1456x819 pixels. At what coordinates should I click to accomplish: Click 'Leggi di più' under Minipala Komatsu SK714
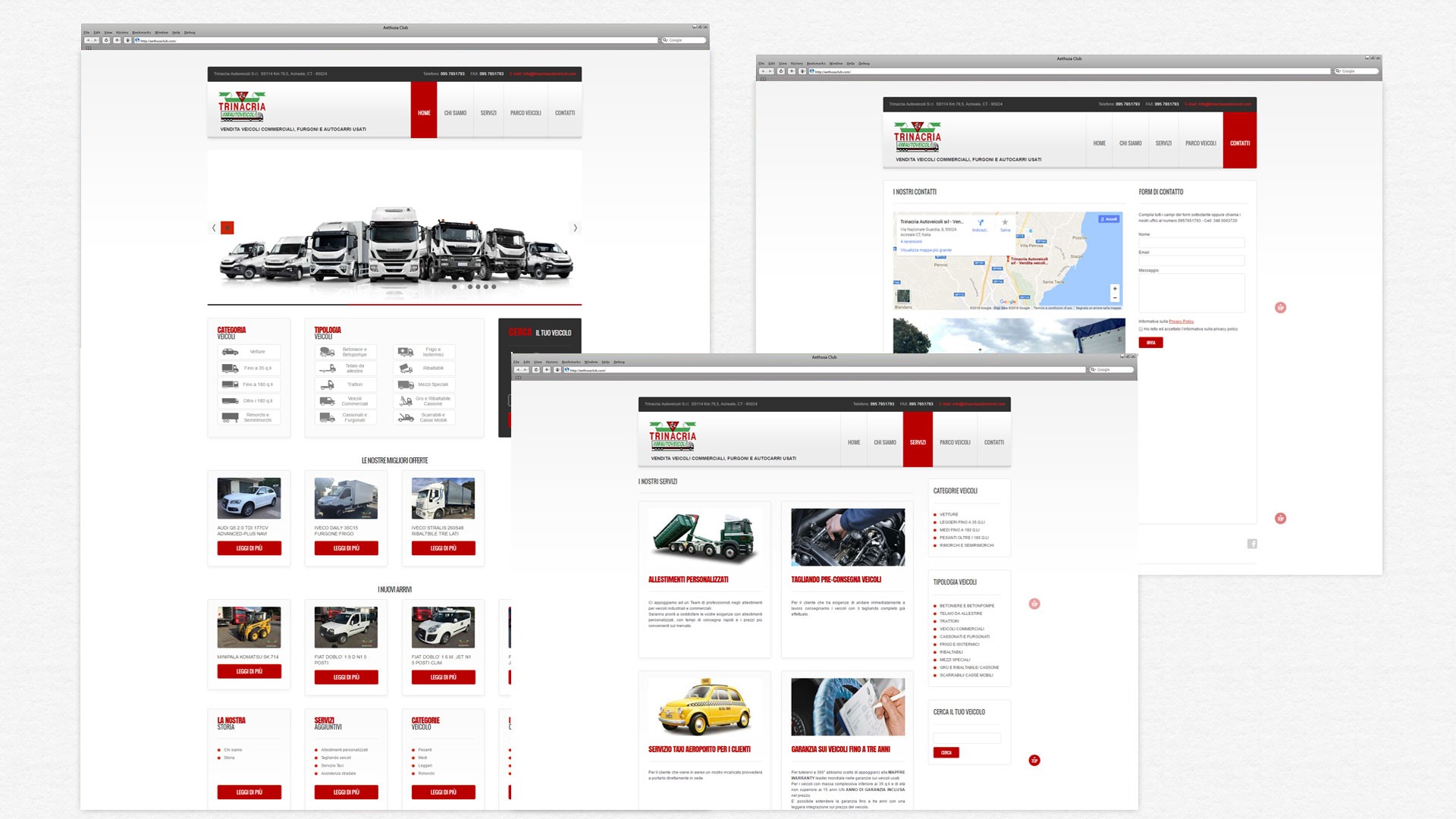pyautogui.click(x=249, y=671)
